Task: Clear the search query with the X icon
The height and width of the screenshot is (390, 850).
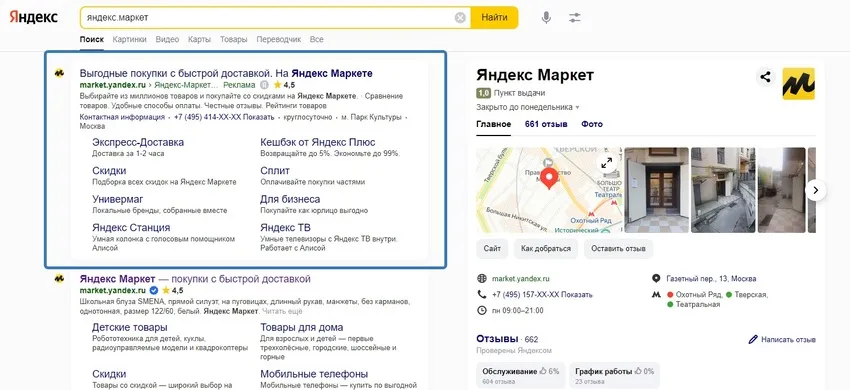Action: [460, 18]
